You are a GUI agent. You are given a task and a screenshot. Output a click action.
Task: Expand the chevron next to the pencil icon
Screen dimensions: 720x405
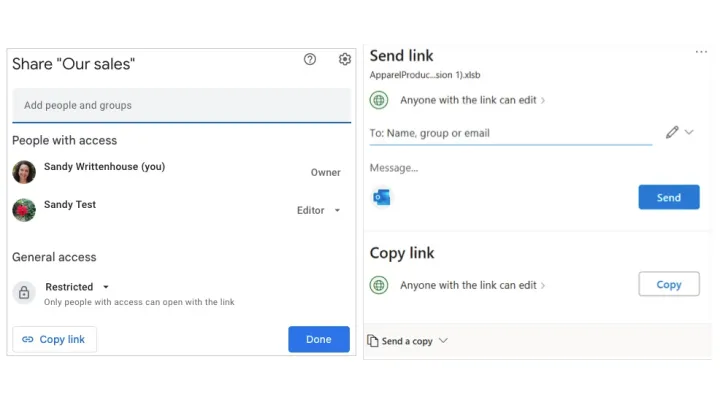point(689,132)
